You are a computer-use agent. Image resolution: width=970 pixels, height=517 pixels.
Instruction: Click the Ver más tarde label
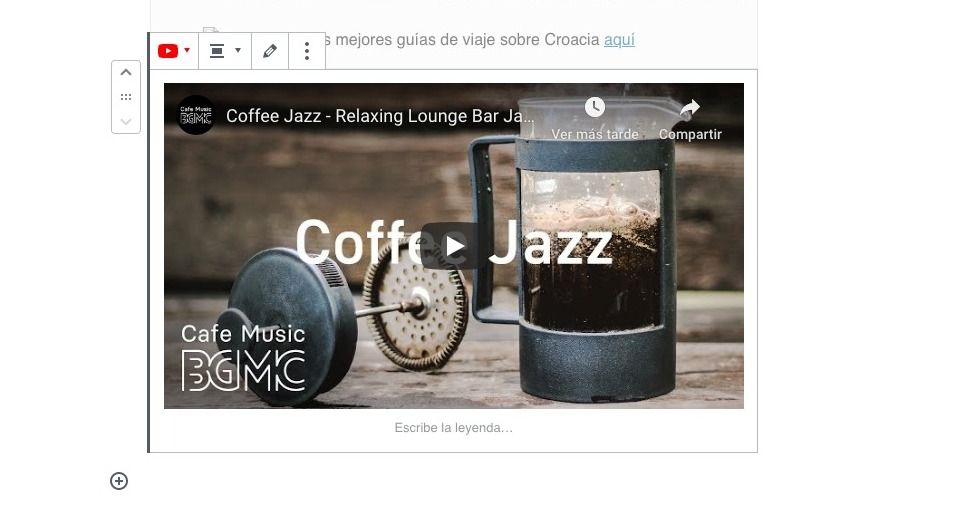coord(594,134)
